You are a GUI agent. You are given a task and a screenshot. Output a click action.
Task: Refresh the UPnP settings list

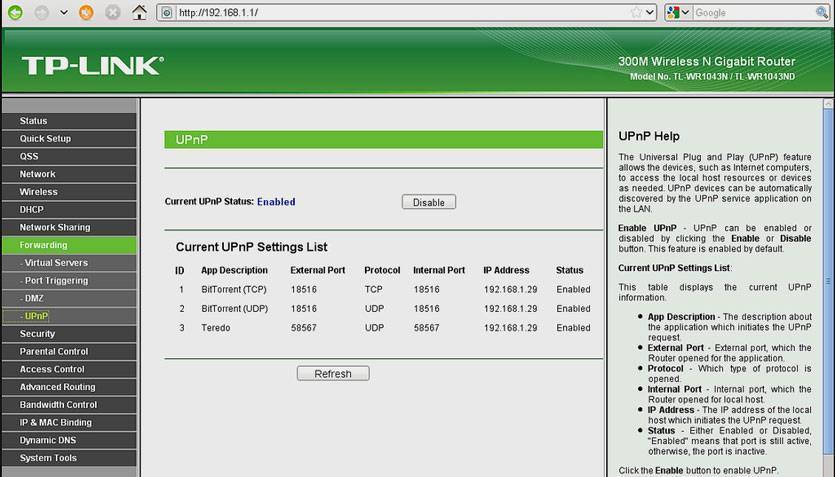pyautogui.click(x=332, y=374)
